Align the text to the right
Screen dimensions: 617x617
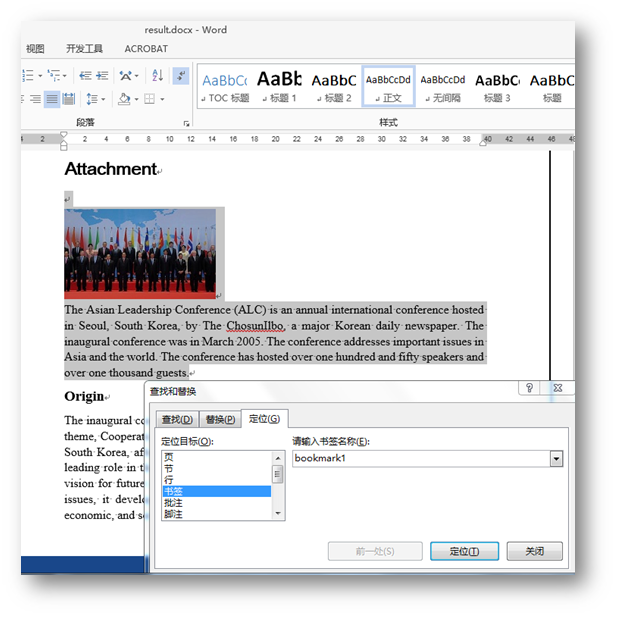click(35, 99)
